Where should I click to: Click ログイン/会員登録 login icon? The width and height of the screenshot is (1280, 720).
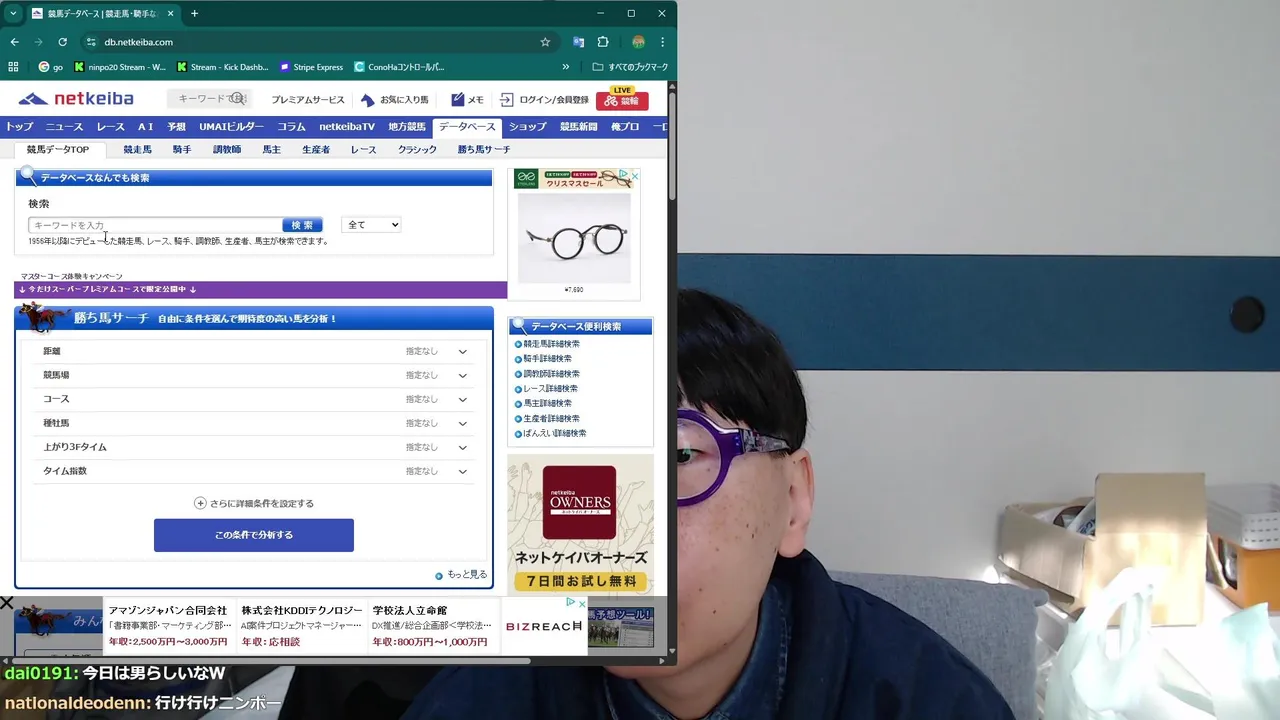pyautogui.click(x=544, y=100)
